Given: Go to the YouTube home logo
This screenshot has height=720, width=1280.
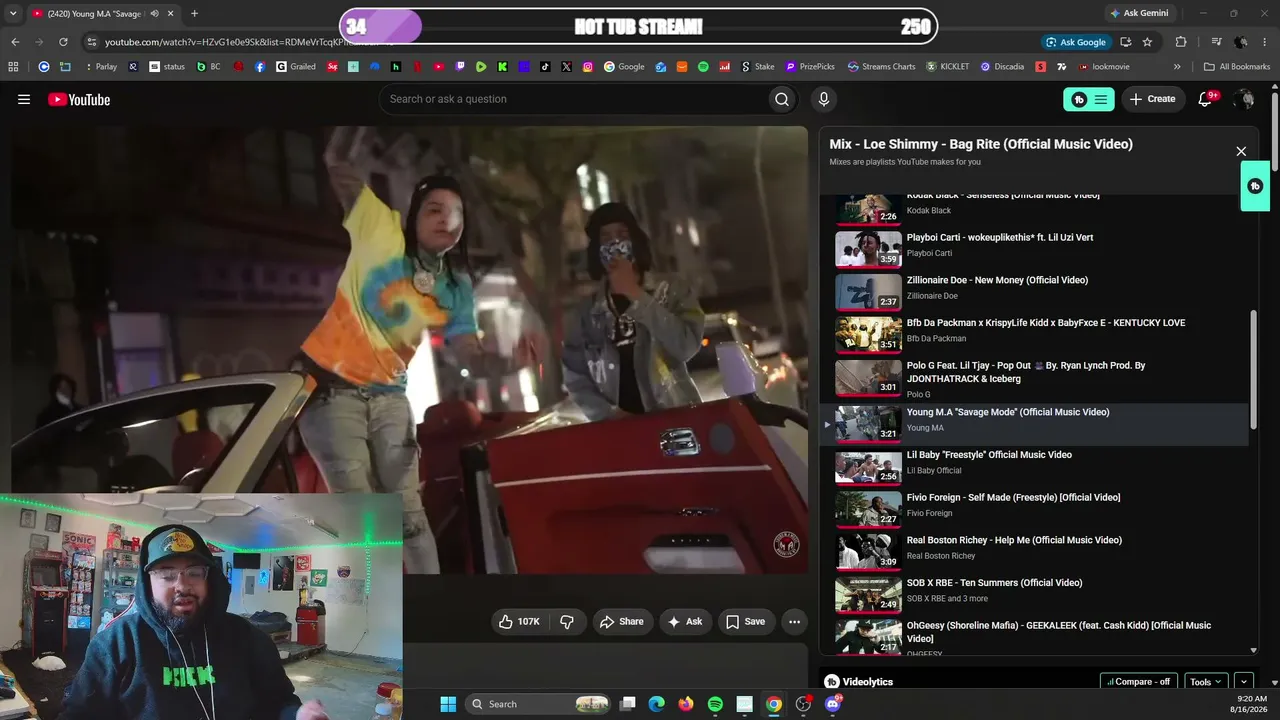Looking at the screenshot, I should pos(79,99).
